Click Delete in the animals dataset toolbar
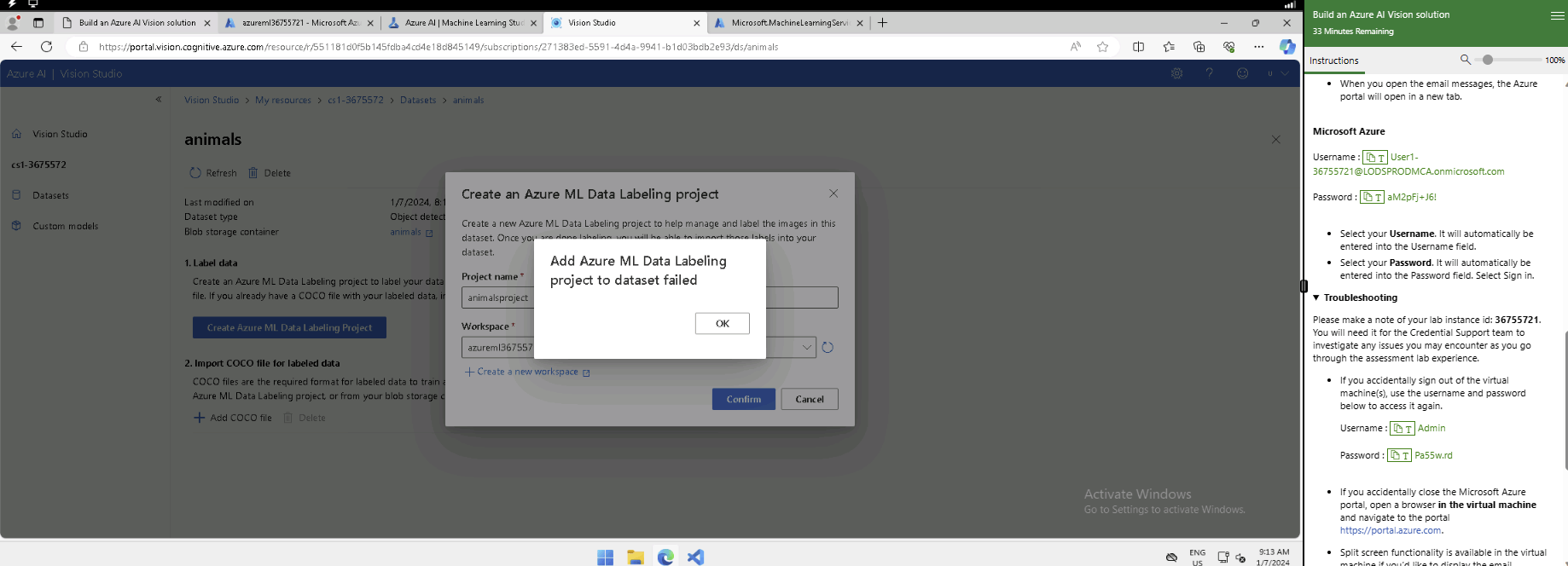 (270, 173)
